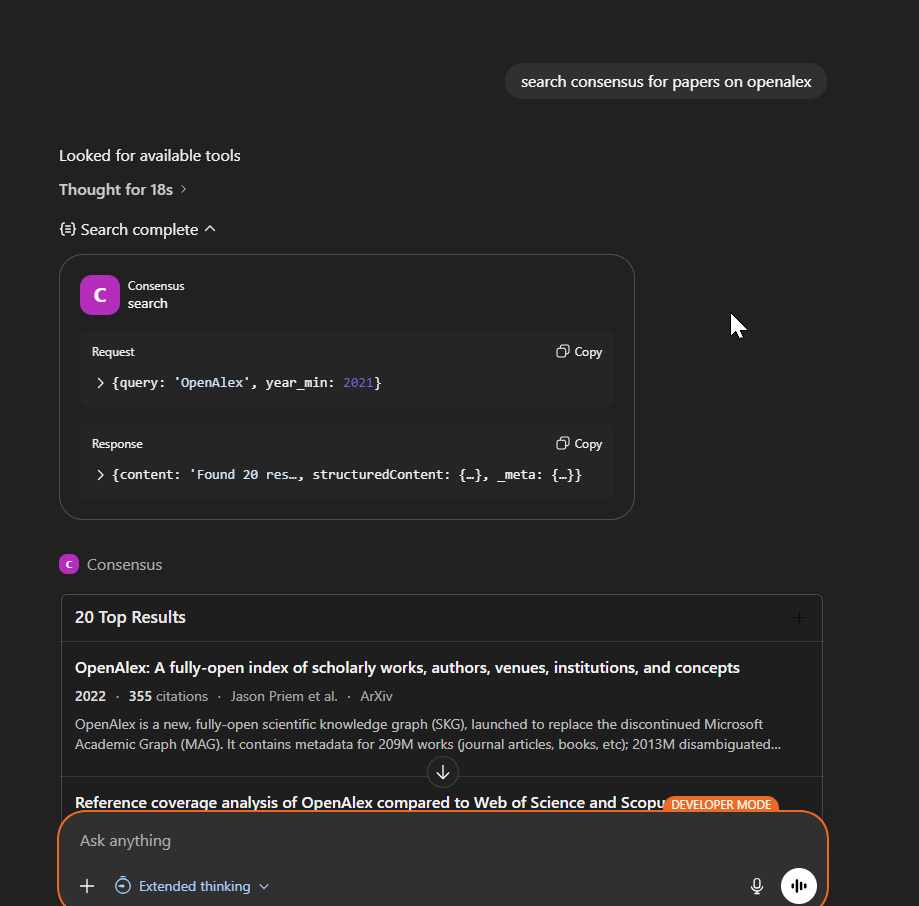This screenshot has width=919, height=906.
Task: Click the plus attachment icon in composer
Action: 87,886
